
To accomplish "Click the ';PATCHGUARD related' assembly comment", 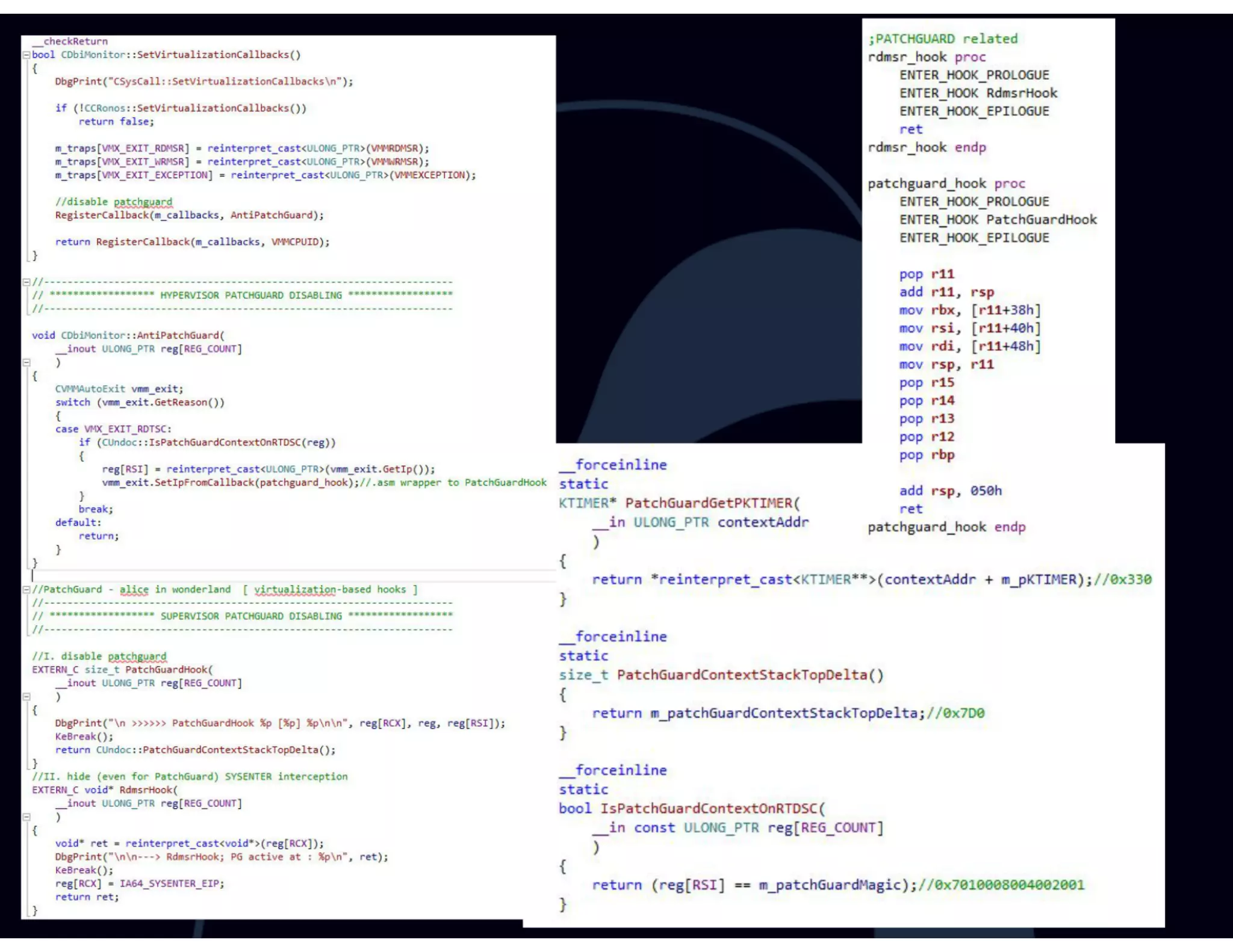I will (x=943, y=39).
